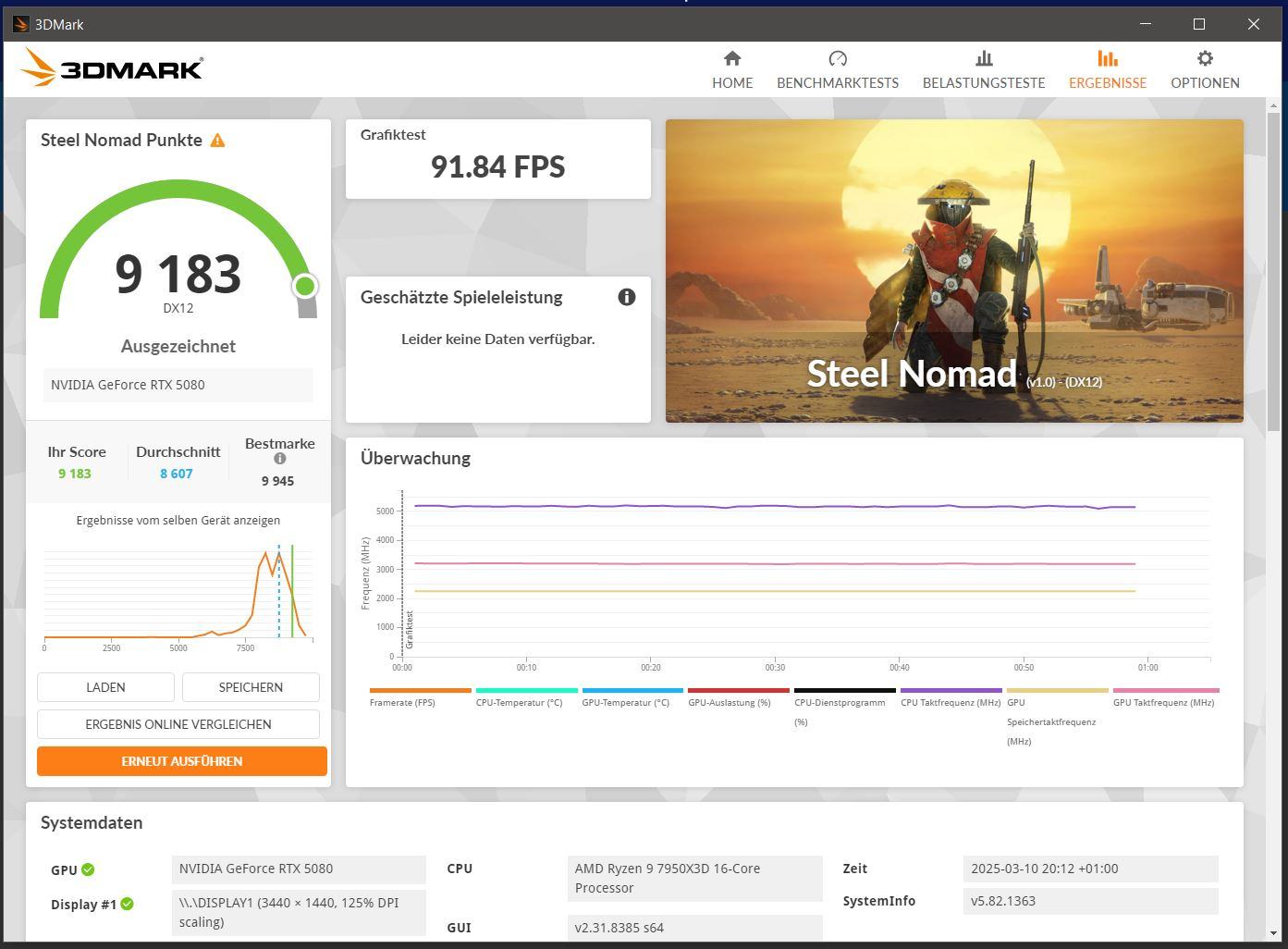Click the green checkmark beside Display #1
Image resolution: width=1288 pixels, height=949 pixels.
point(128,904)
